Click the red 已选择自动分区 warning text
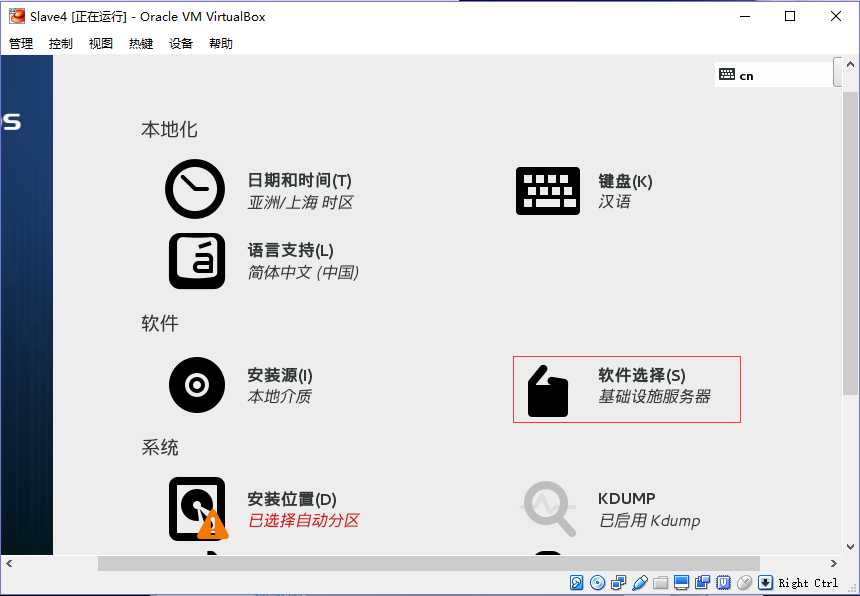The image size is (860, 596). point(303,520)
